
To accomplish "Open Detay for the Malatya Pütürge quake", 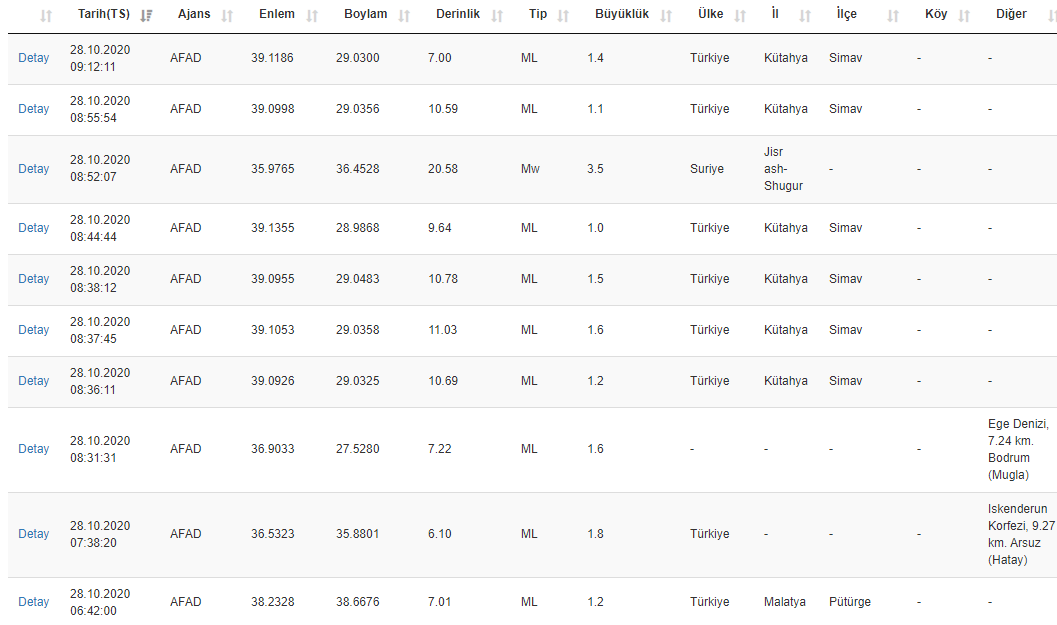I will click(x=33, y=602).
